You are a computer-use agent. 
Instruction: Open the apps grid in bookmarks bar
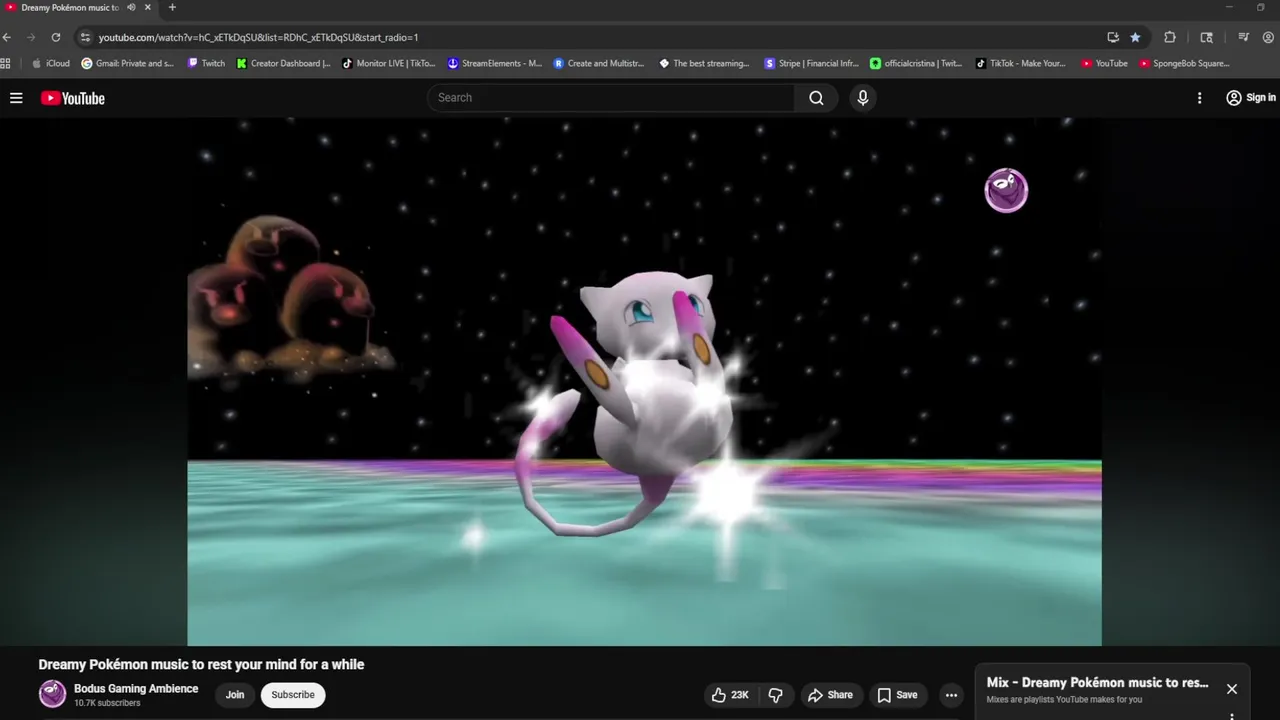coord(5,63)
